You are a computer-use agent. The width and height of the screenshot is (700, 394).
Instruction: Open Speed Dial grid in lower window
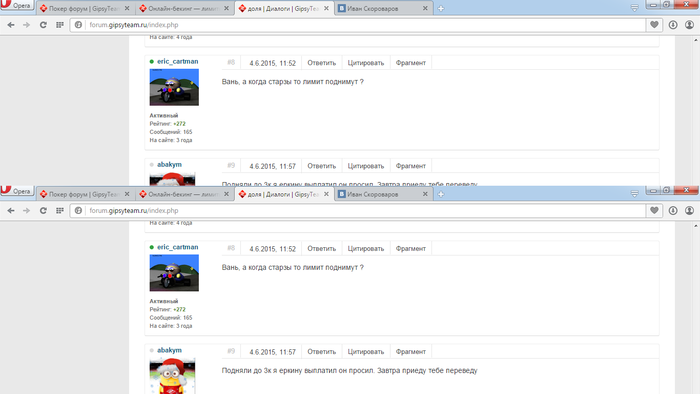point(60,211)
